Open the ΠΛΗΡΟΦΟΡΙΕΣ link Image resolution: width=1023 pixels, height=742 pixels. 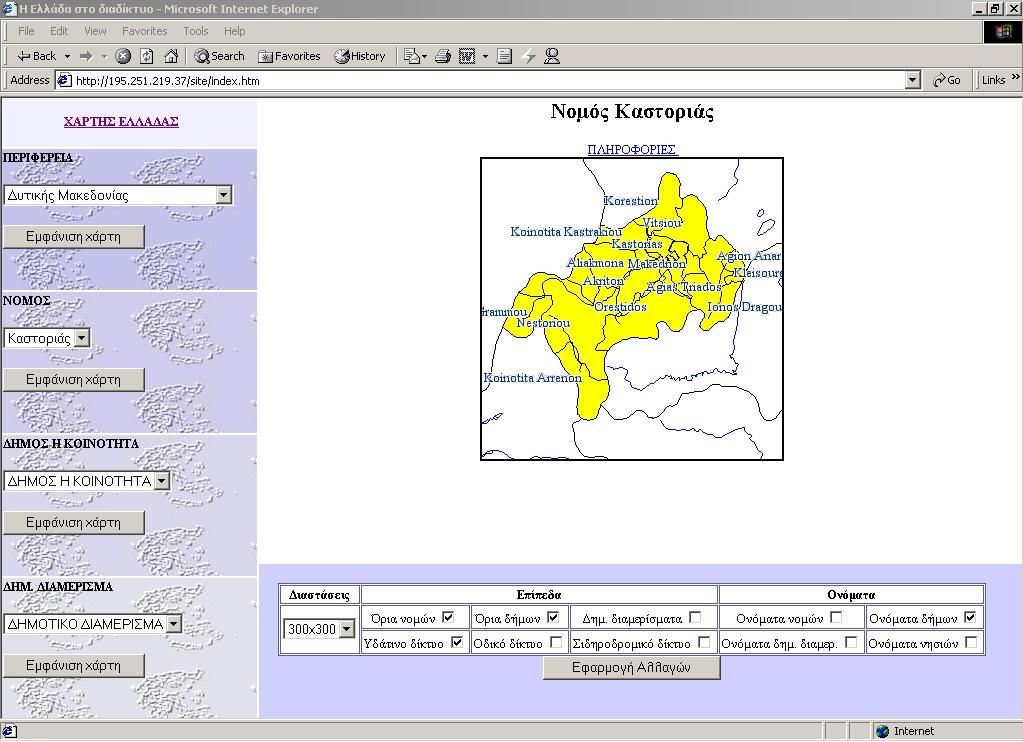632,149
